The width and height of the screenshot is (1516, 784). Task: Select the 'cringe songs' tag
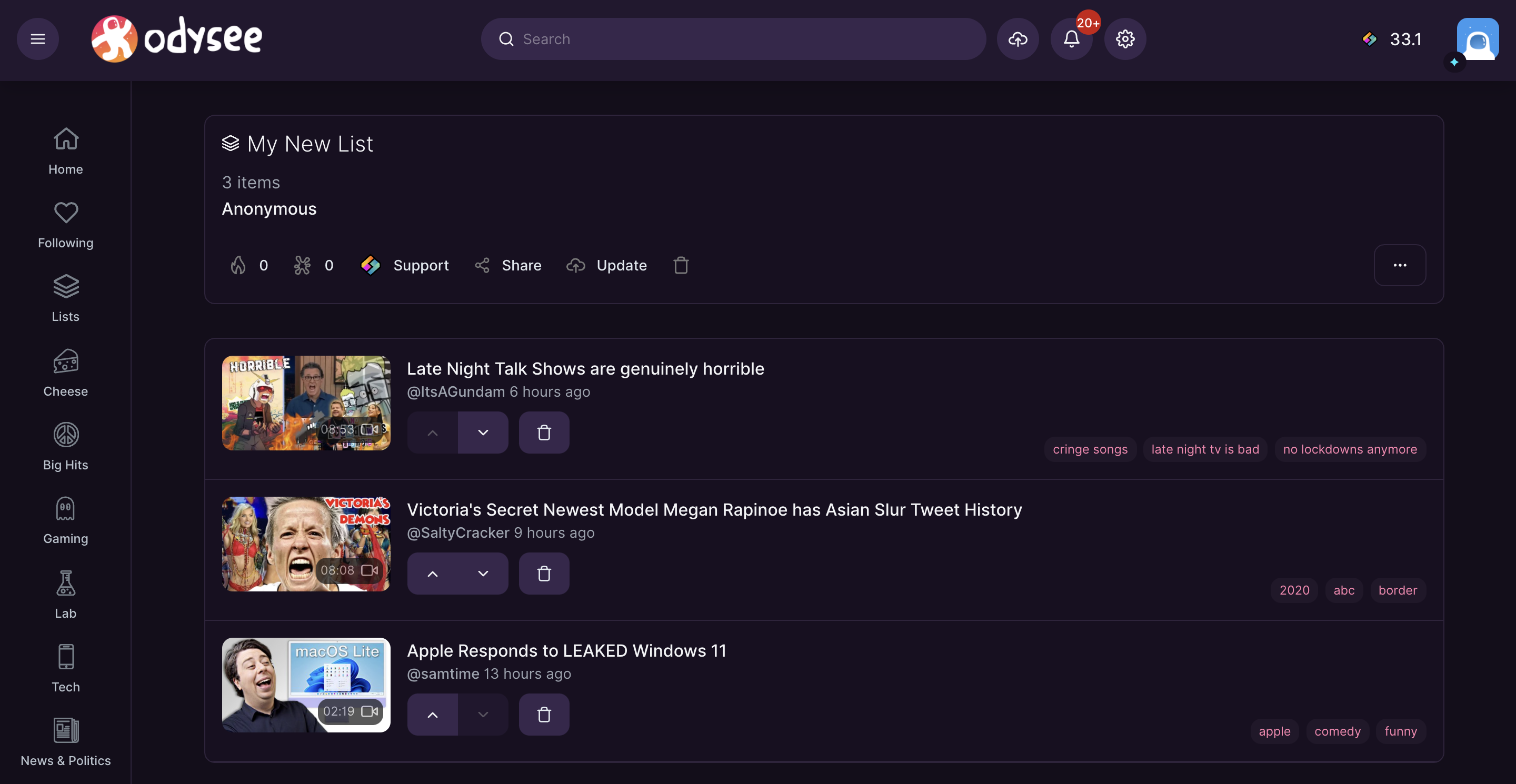pyautogui.click(x=1090, y=449)
